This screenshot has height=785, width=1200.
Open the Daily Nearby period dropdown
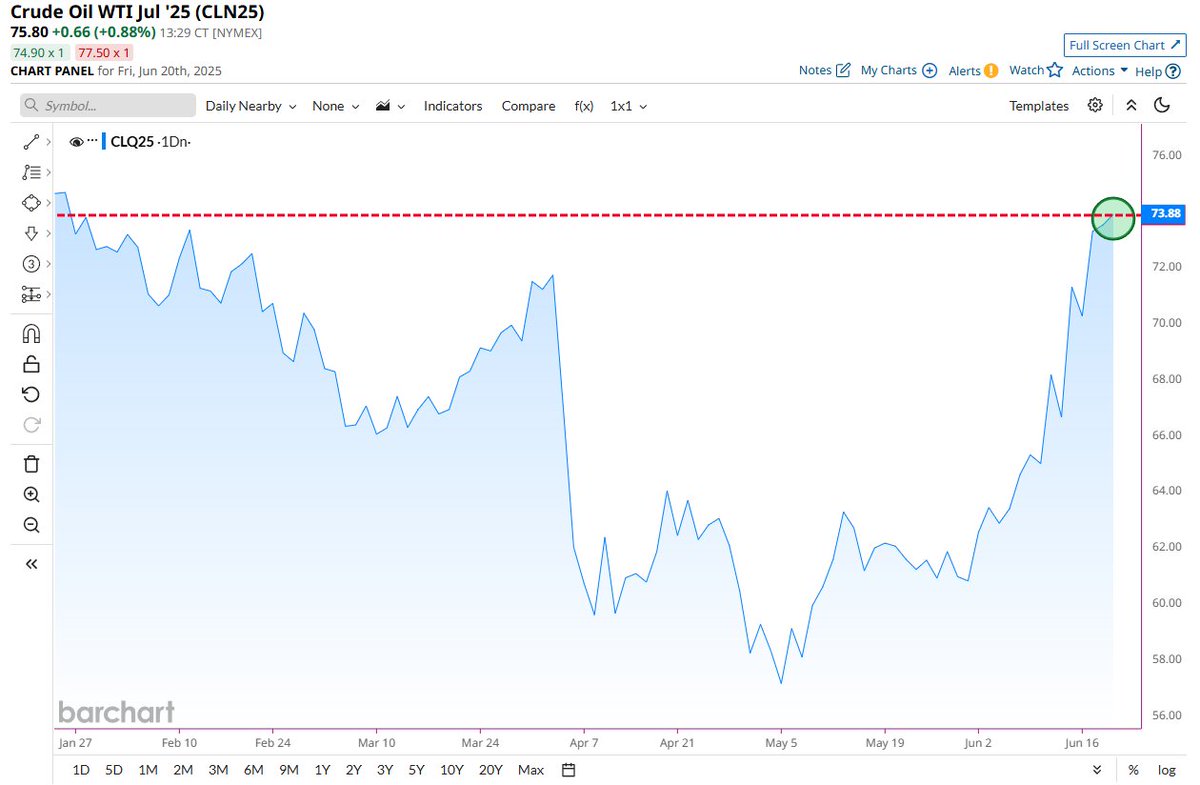click(x=251, y=106)
